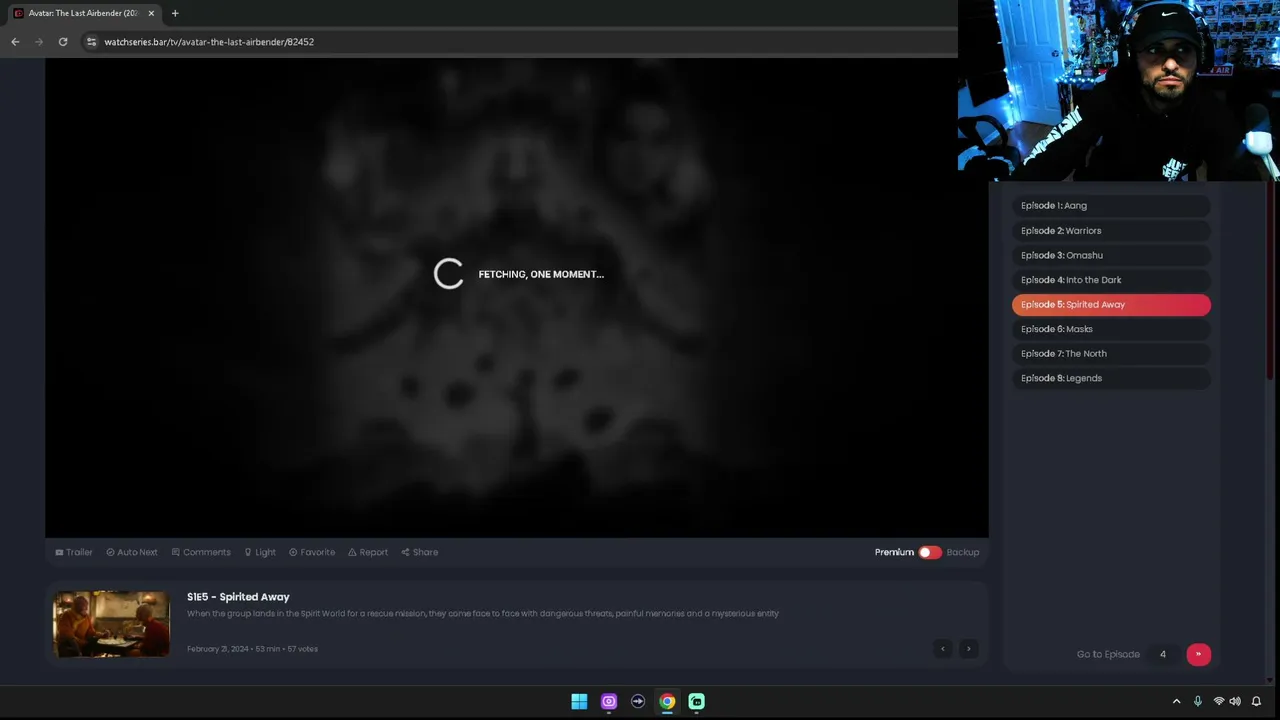Open the Wi-Fi network tray icon
Screen dimensions: 1280x720
(x=1219, y=701)
